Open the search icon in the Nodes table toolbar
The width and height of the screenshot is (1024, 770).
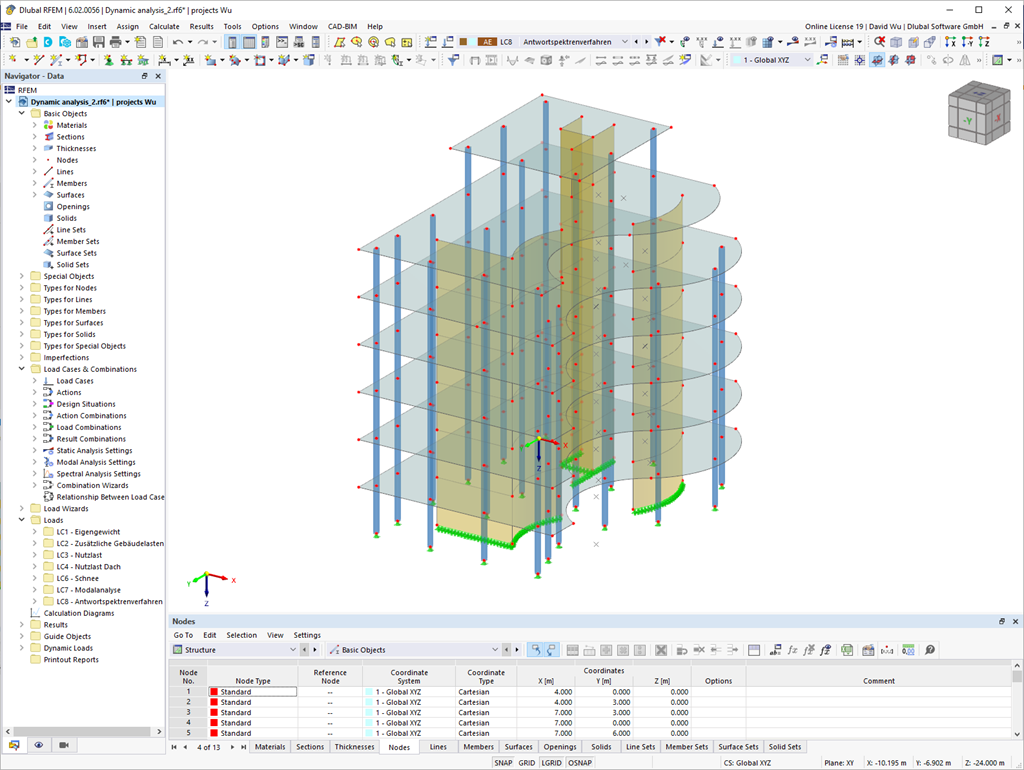coord(929,650)
